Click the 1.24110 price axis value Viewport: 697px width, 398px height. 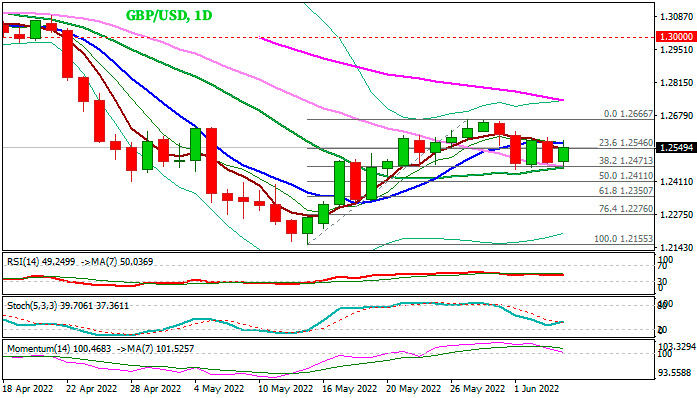[677, 181]
